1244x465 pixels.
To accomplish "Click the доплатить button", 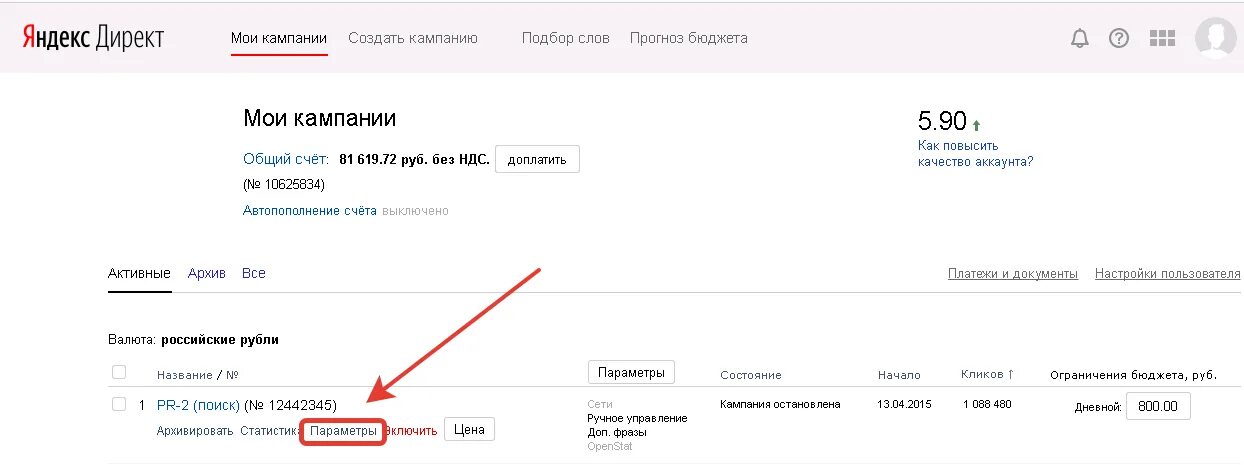I will [x=537, y=159].
